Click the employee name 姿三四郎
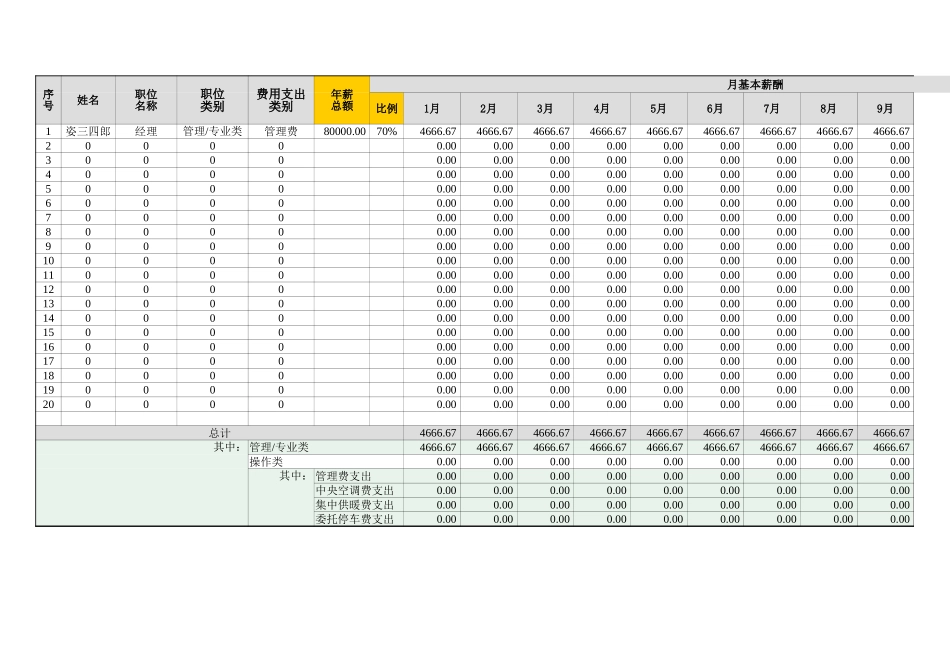 point(90,129)
